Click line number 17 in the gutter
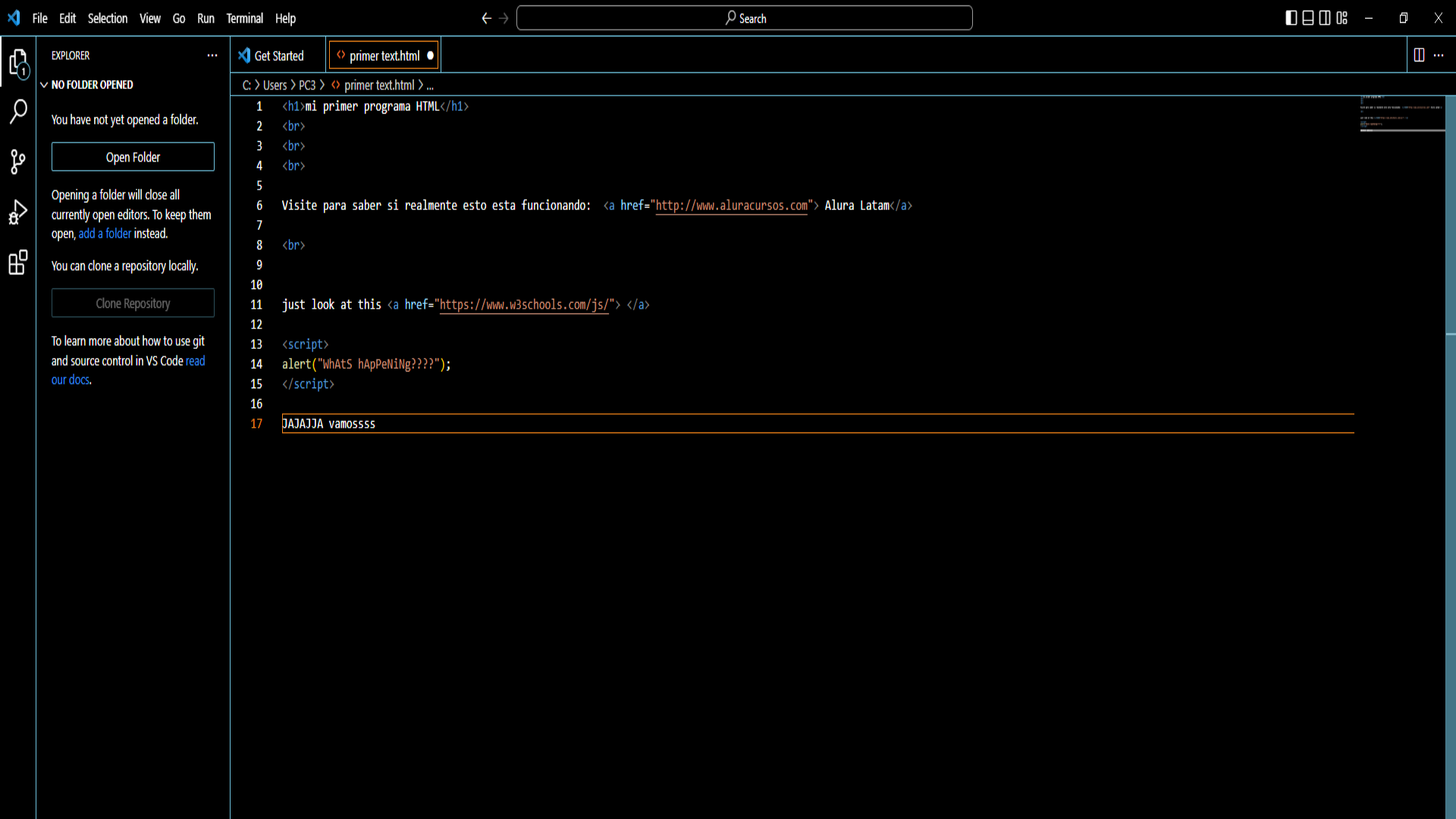This screenshot has width=1456, height=819. click(256, 424)
